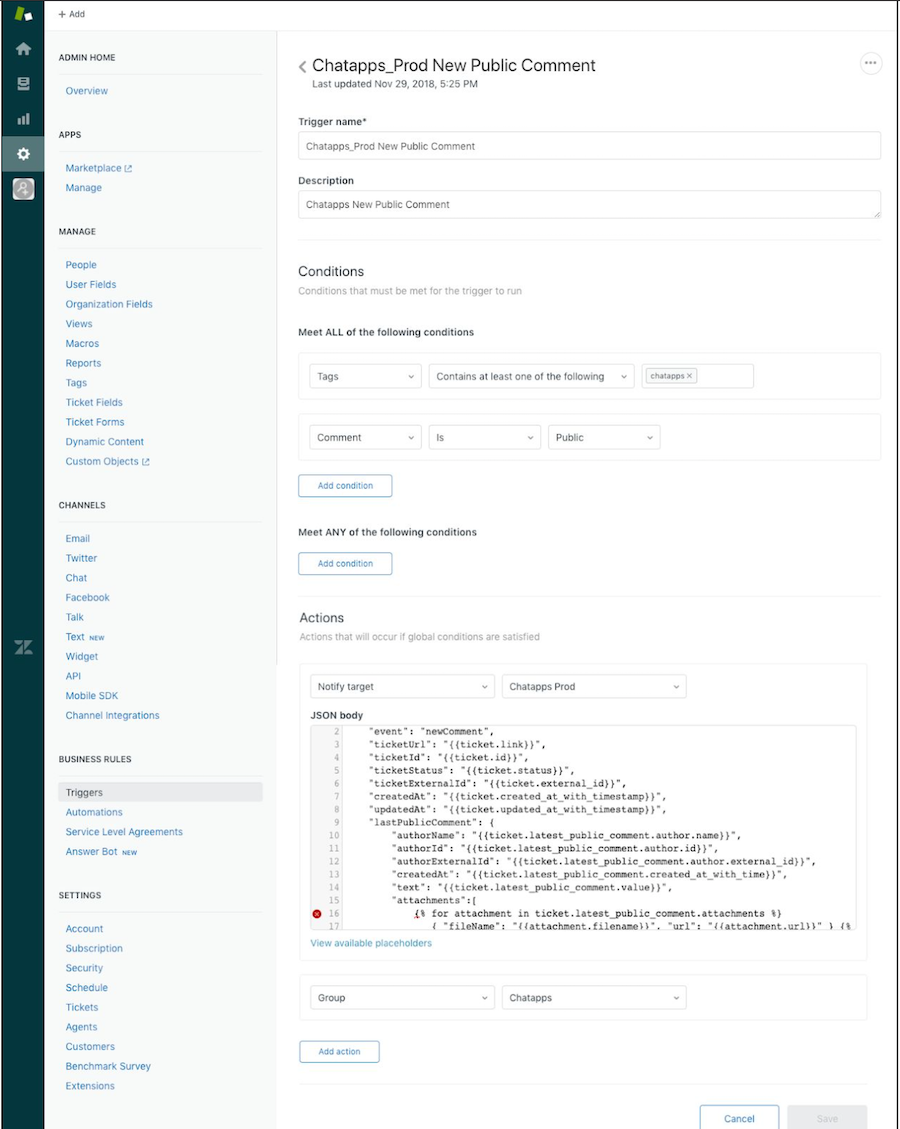
Task: Click the Cancel button
Action: pyautogui.click(x=739, y=1118)
